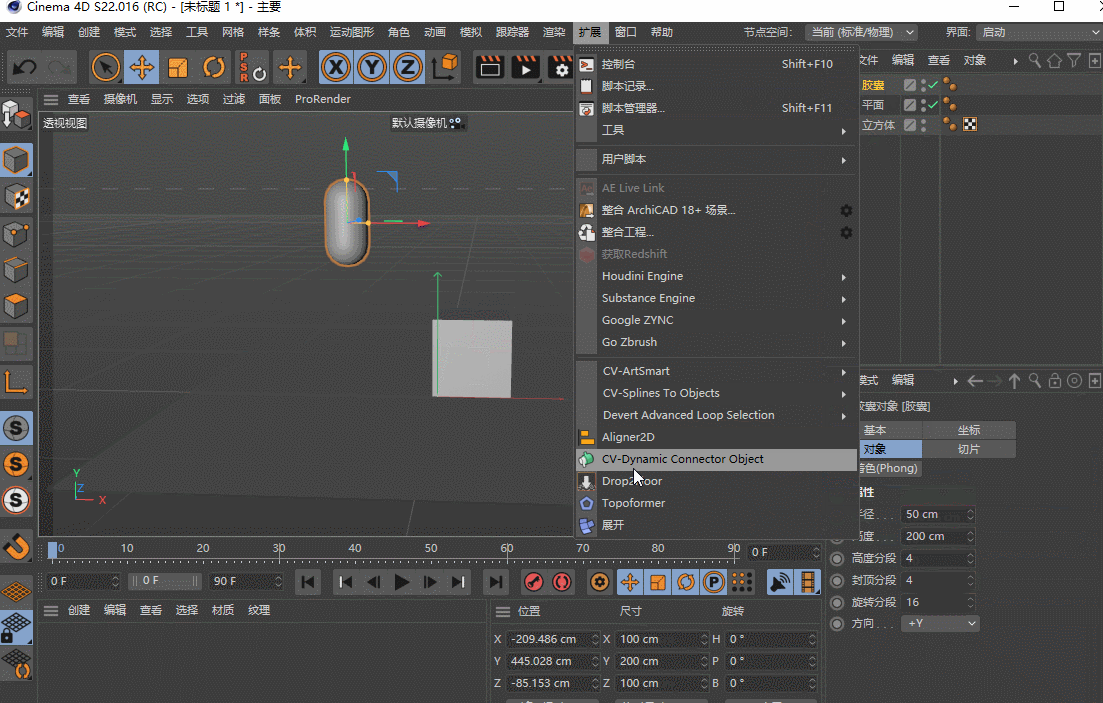Expand the Go Zbrush submenu
The width and height of the screenshot is (1103, 703).
pyautogui.click(x=717, y=342)
